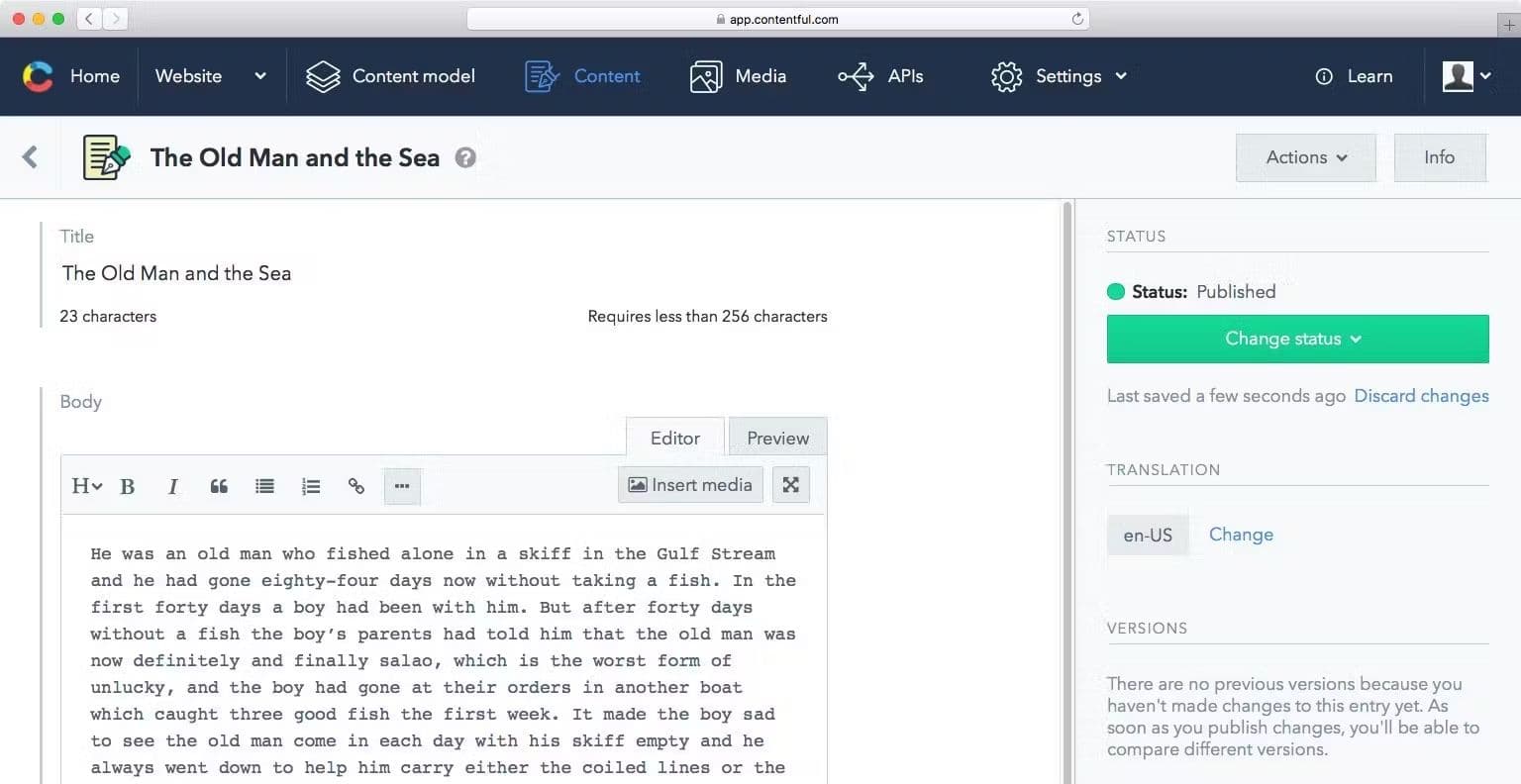Click the Bold formatting icon
1521x784 pixels.
128,486
